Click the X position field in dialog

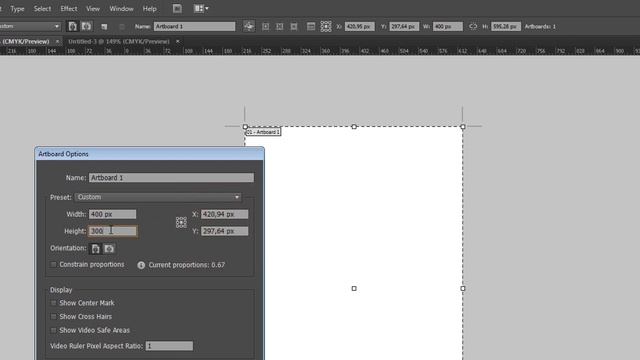point(224,214)
